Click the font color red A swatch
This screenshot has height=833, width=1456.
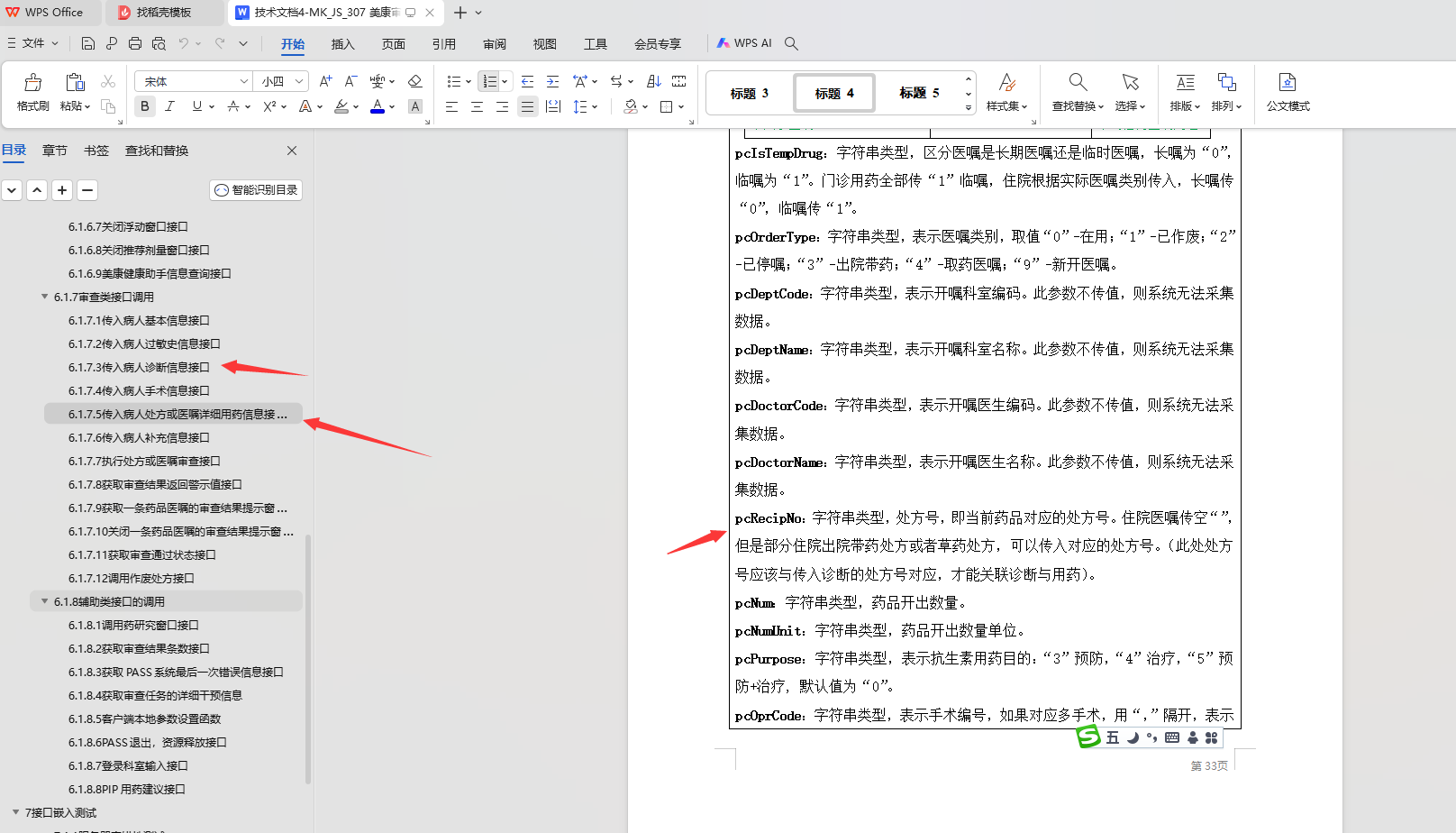click(x=378, y=106)
